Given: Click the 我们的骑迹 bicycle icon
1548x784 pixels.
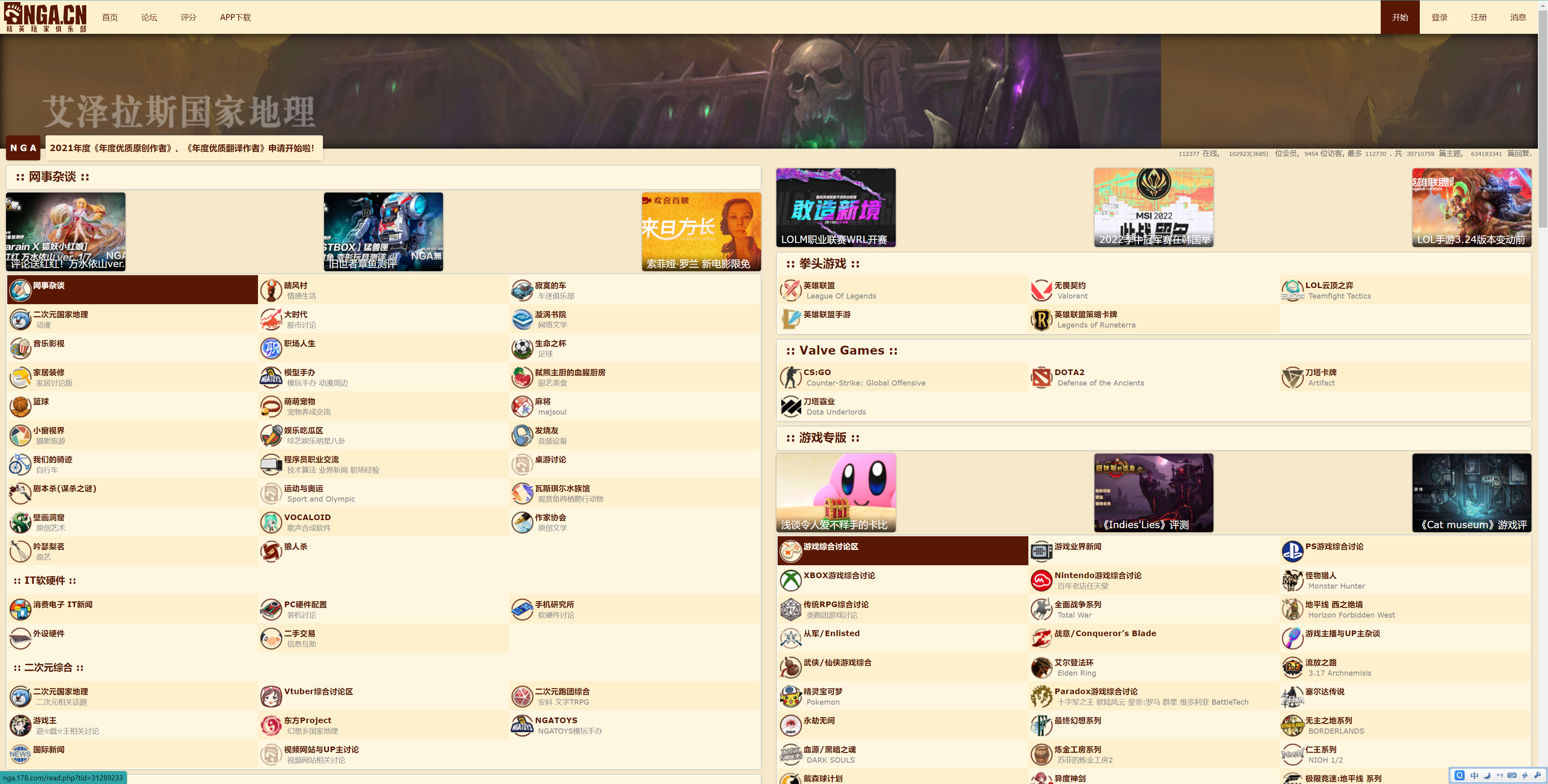Looking at the screenshot, I should pos(20,465).
